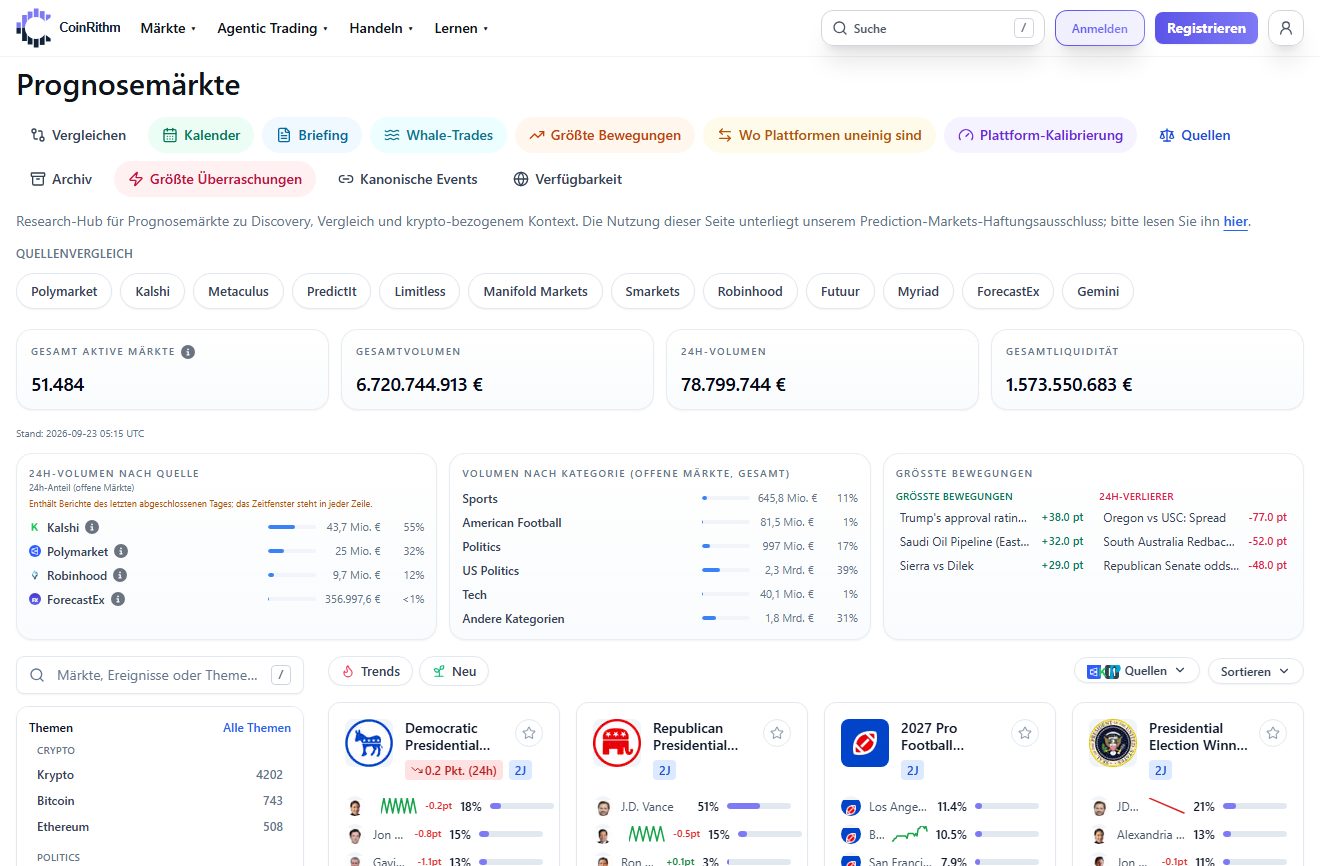Screen dimensions: 1320x866
Task: Show info for Polymarket volume source
Action: click(121, 551)
